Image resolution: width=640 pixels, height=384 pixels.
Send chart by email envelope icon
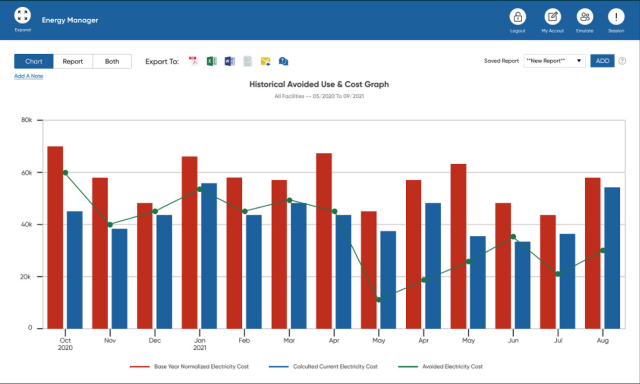(265, 62)
